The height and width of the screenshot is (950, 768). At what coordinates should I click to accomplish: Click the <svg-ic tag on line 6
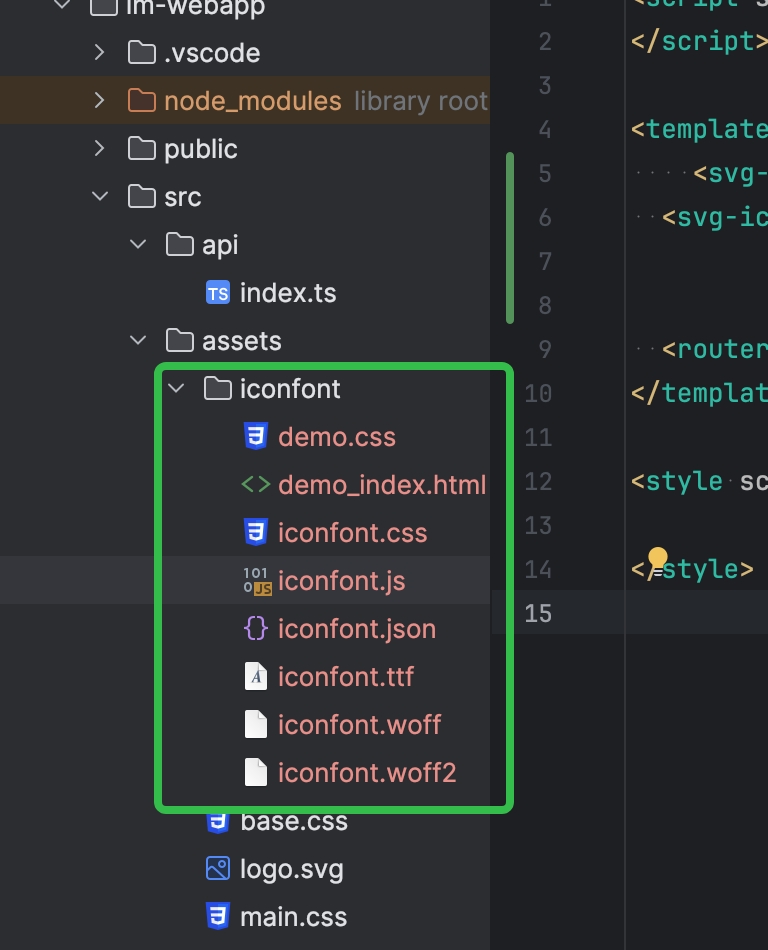point(715,218)
